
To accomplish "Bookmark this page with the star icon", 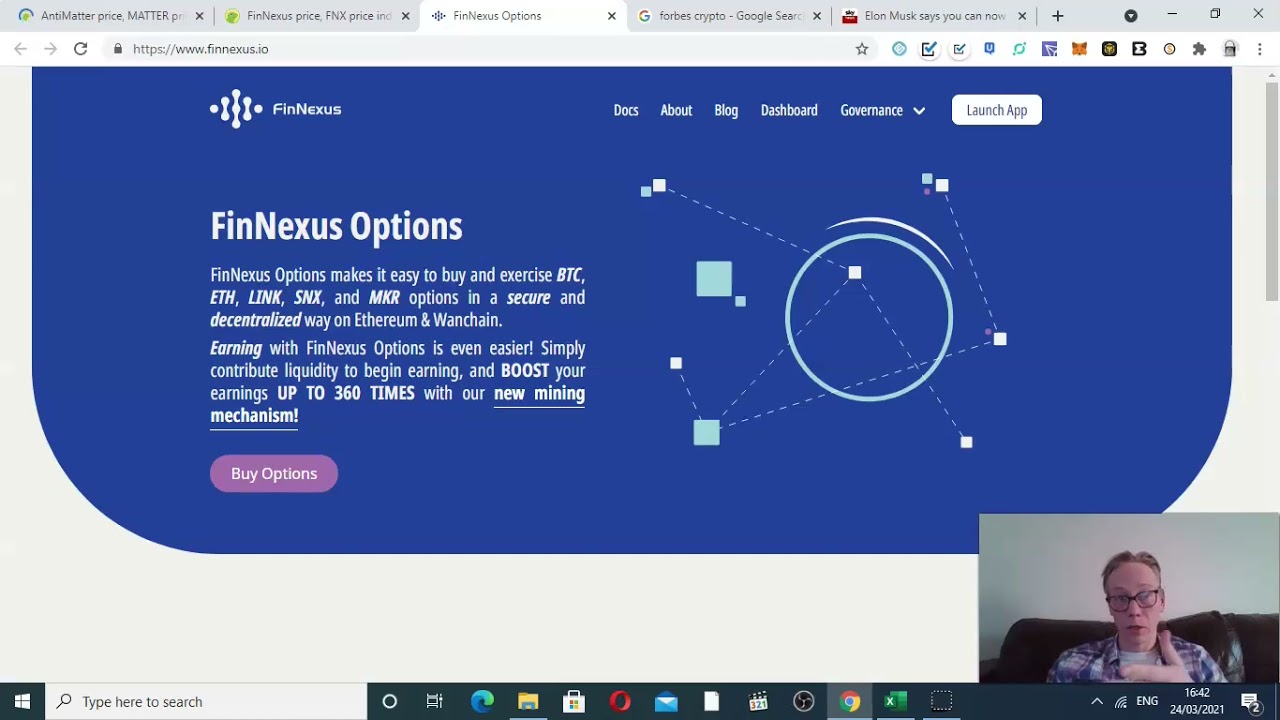I will (862, 49).
